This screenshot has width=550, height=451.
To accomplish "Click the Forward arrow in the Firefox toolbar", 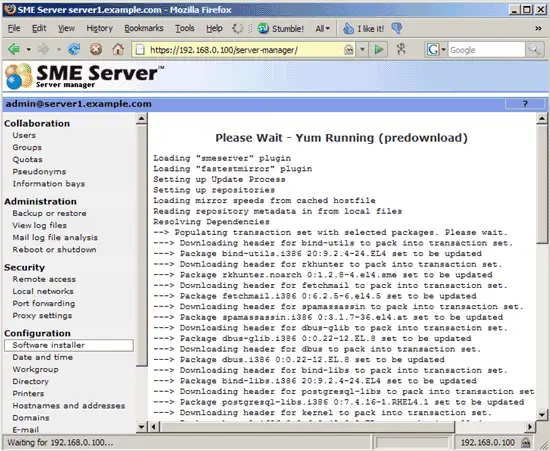I will coord(43,49).
